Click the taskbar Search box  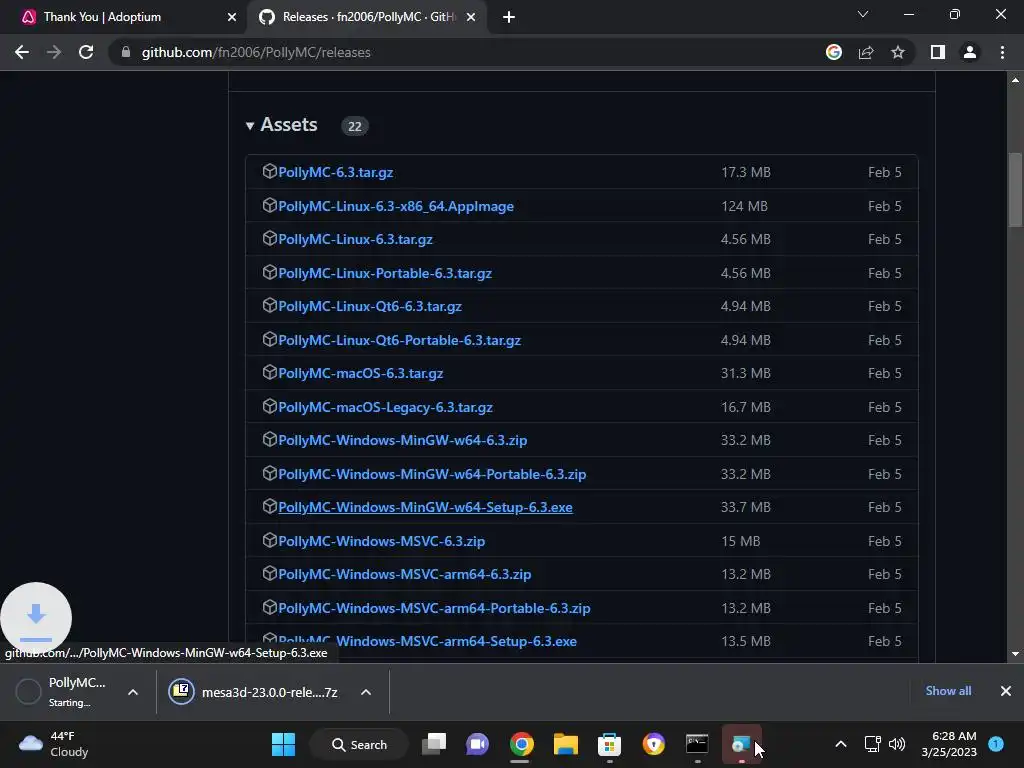coord(359,744)
